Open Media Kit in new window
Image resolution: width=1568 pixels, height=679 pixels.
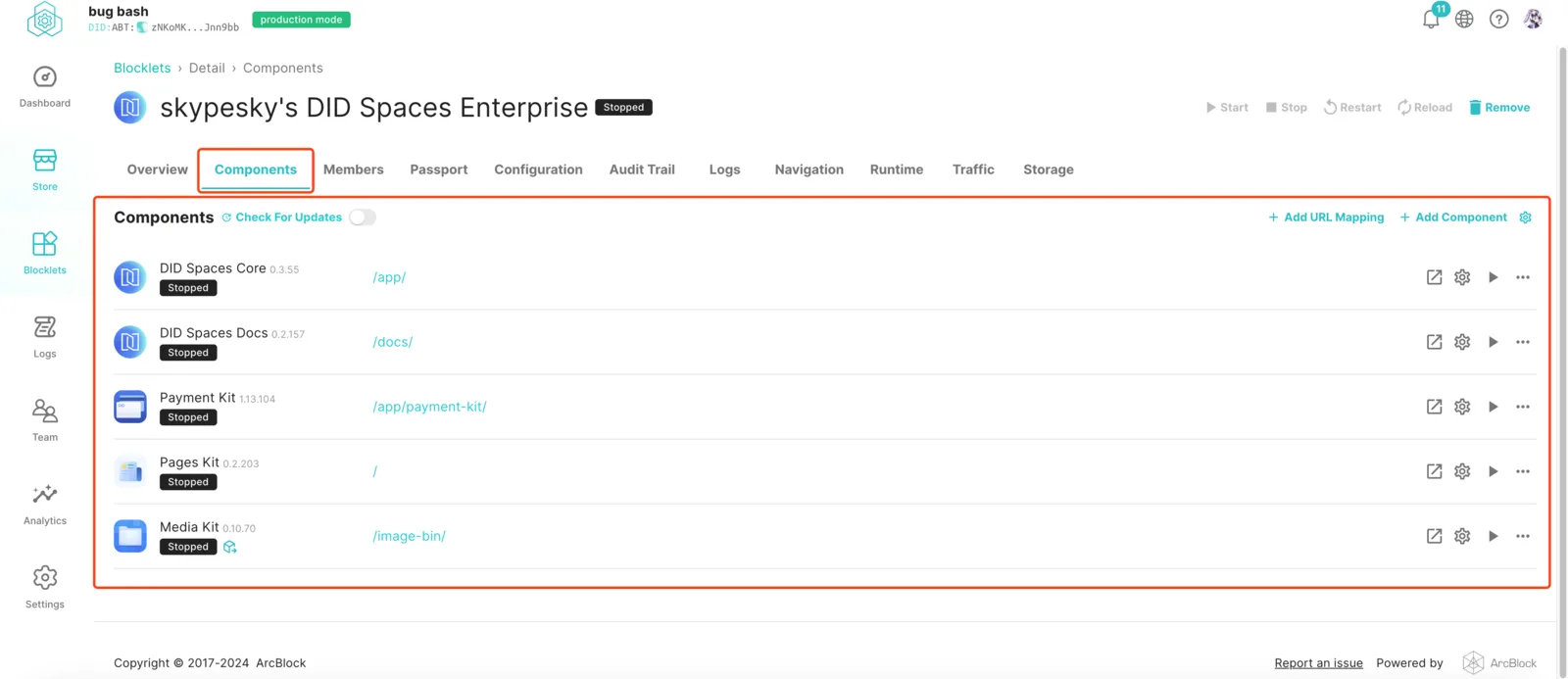pyautogui.click(x=1434, y=536)
